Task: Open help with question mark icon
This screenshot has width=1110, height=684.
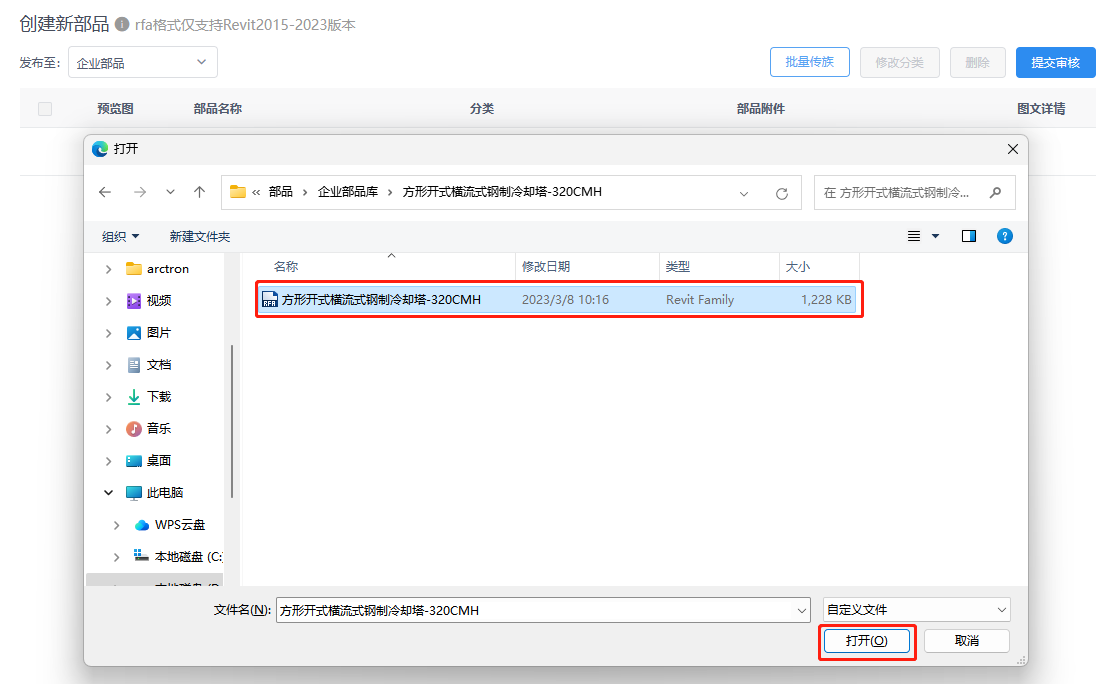Action: pyautogui.click(x=1005, y=236)
